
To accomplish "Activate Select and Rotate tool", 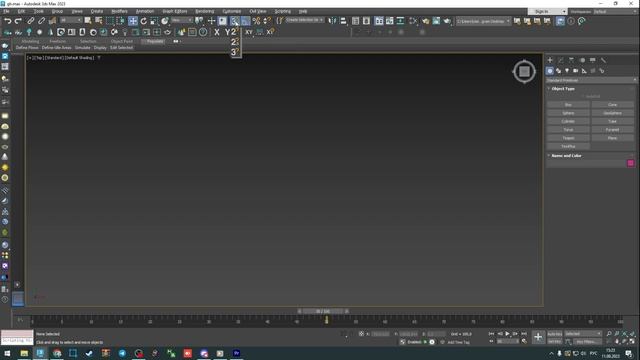I will click(143, 21).
